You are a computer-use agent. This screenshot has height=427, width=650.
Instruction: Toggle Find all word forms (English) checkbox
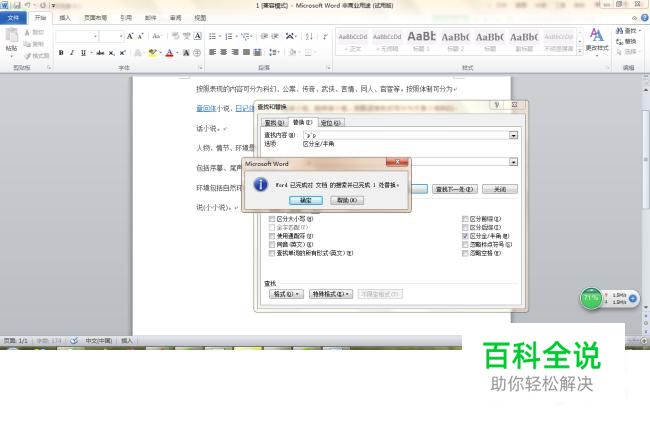pos(272,253)
